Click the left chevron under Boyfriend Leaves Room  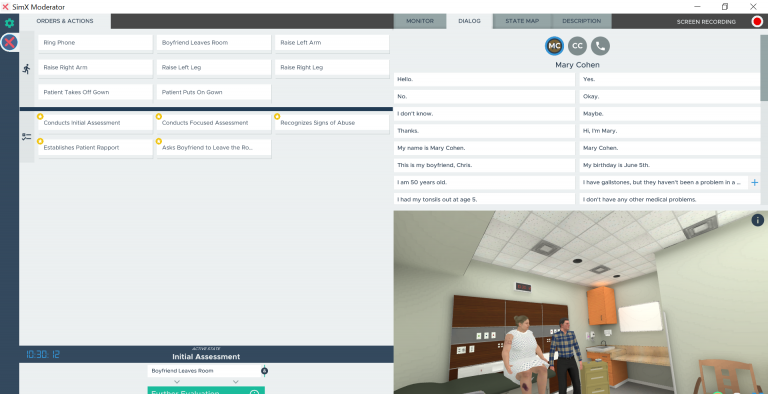coord(177,382)
